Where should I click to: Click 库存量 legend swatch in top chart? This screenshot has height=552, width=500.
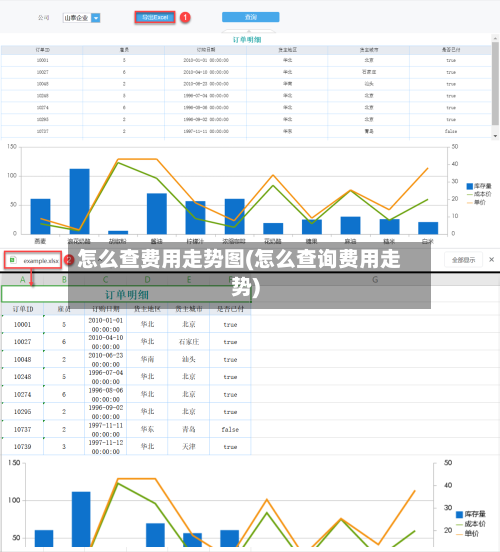(469, 186)
